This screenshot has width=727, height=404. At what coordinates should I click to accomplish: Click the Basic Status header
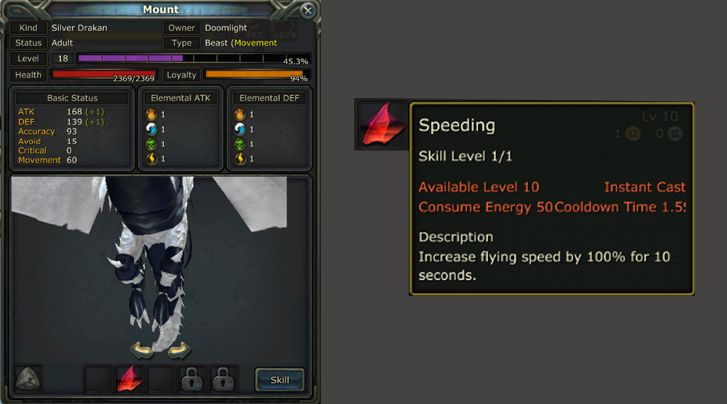(x=72, y=98)
